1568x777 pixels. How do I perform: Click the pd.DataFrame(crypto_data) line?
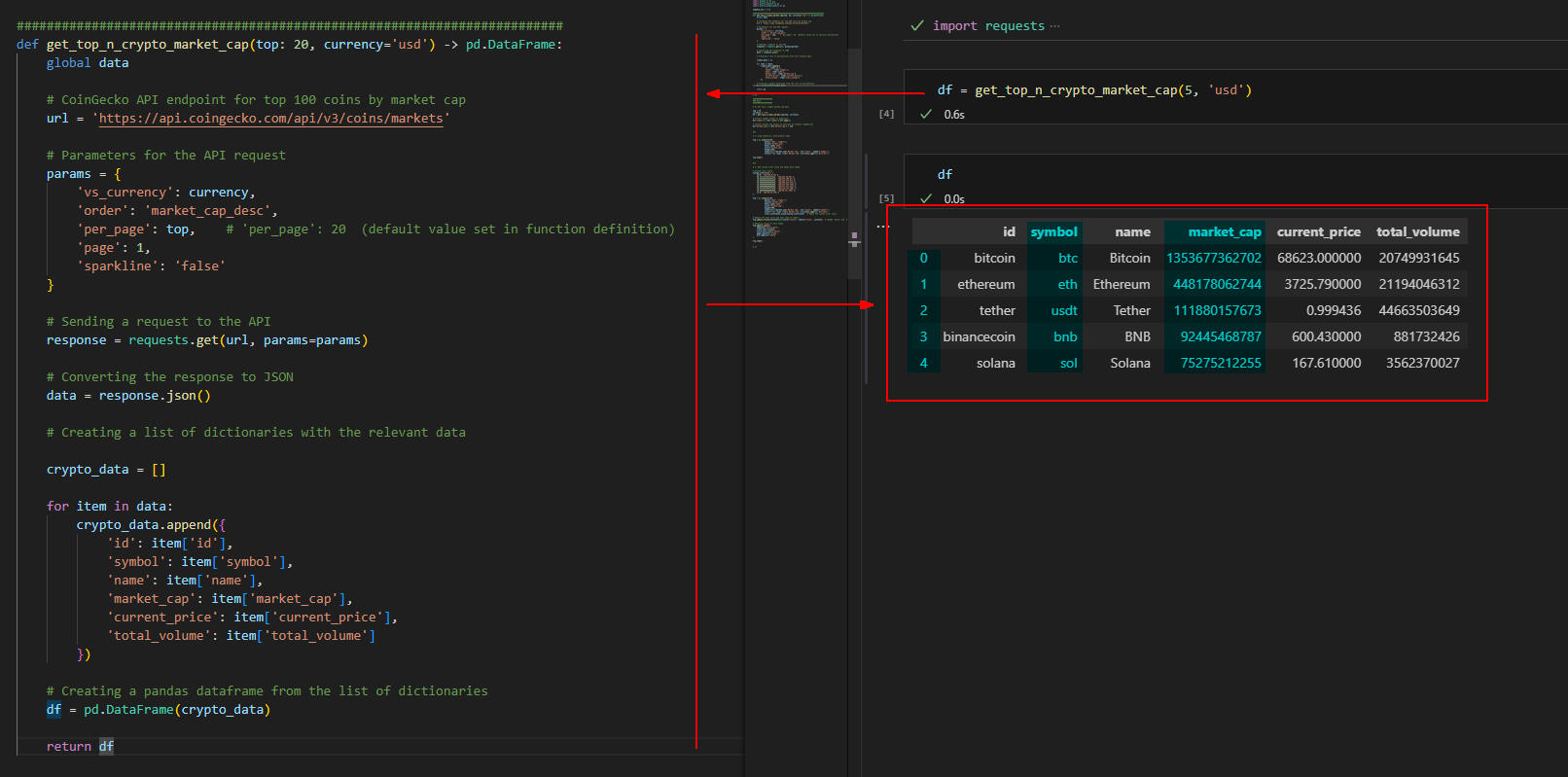[x=159, y=710]
